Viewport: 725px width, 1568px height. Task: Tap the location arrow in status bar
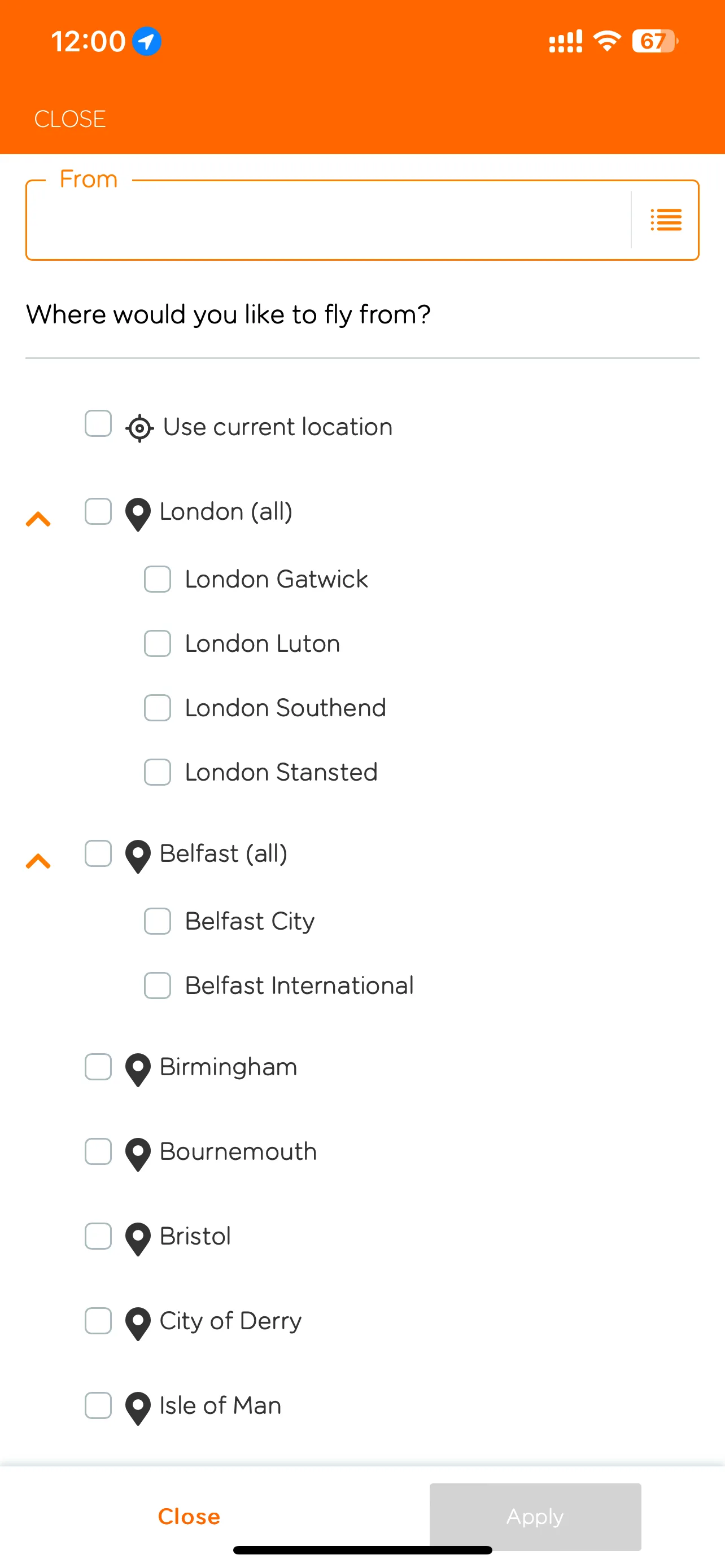(147, 41)
